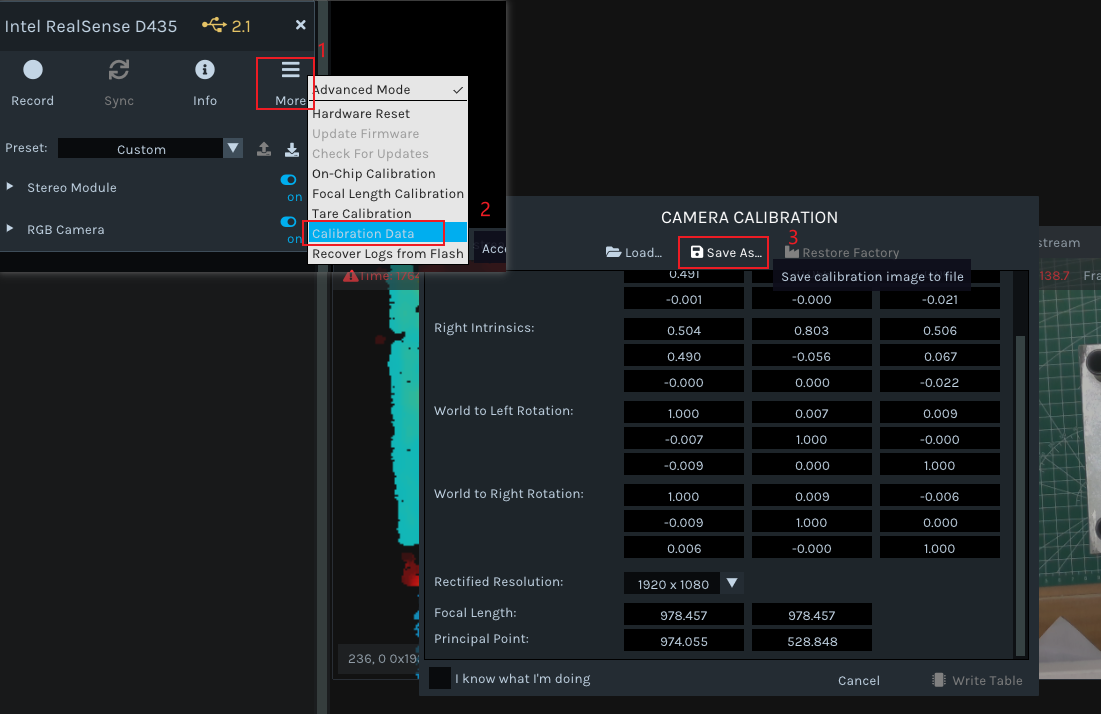The height and width of the screenshot is (714, 1101).
Task: Click the 1920 x 1080 resolution field
Action: click(673, 584)
